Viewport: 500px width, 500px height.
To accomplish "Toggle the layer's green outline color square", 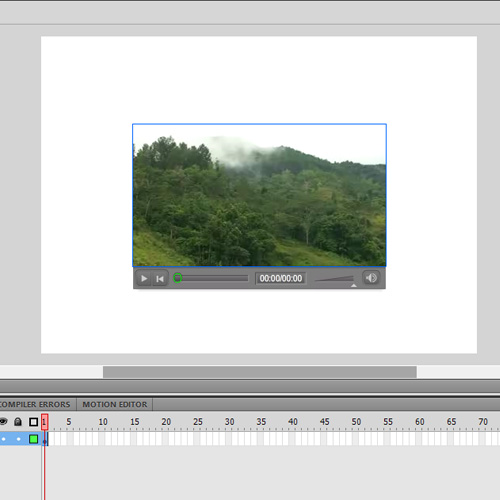I will tap(33, 439).
